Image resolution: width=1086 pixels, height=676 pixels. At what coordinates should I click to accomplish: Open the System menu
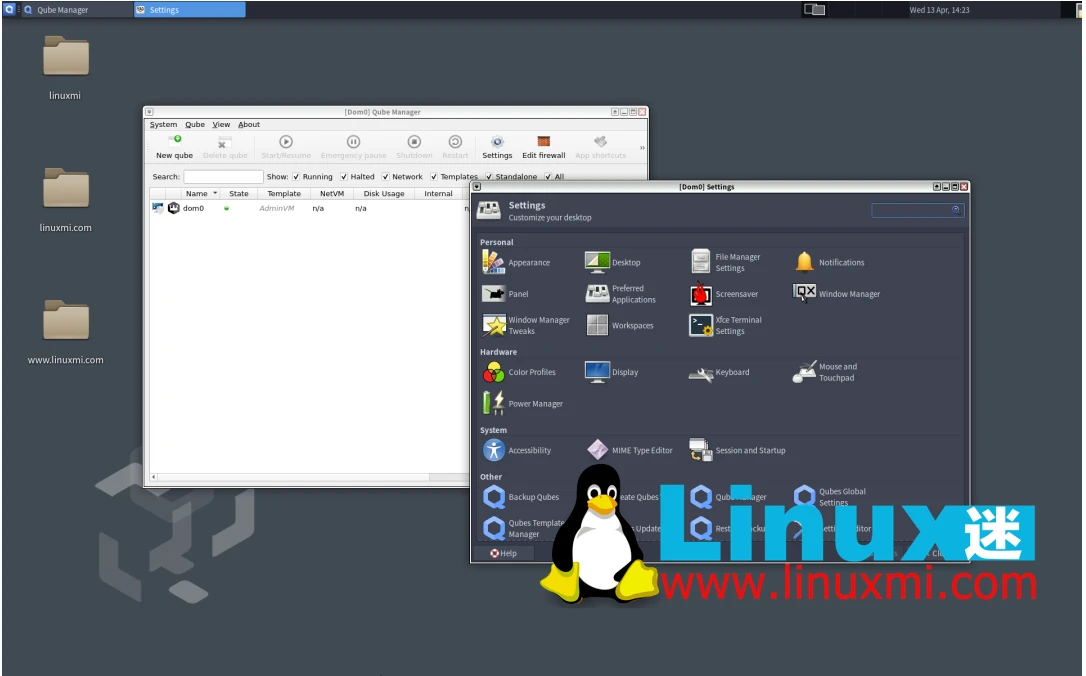point(163,125)
